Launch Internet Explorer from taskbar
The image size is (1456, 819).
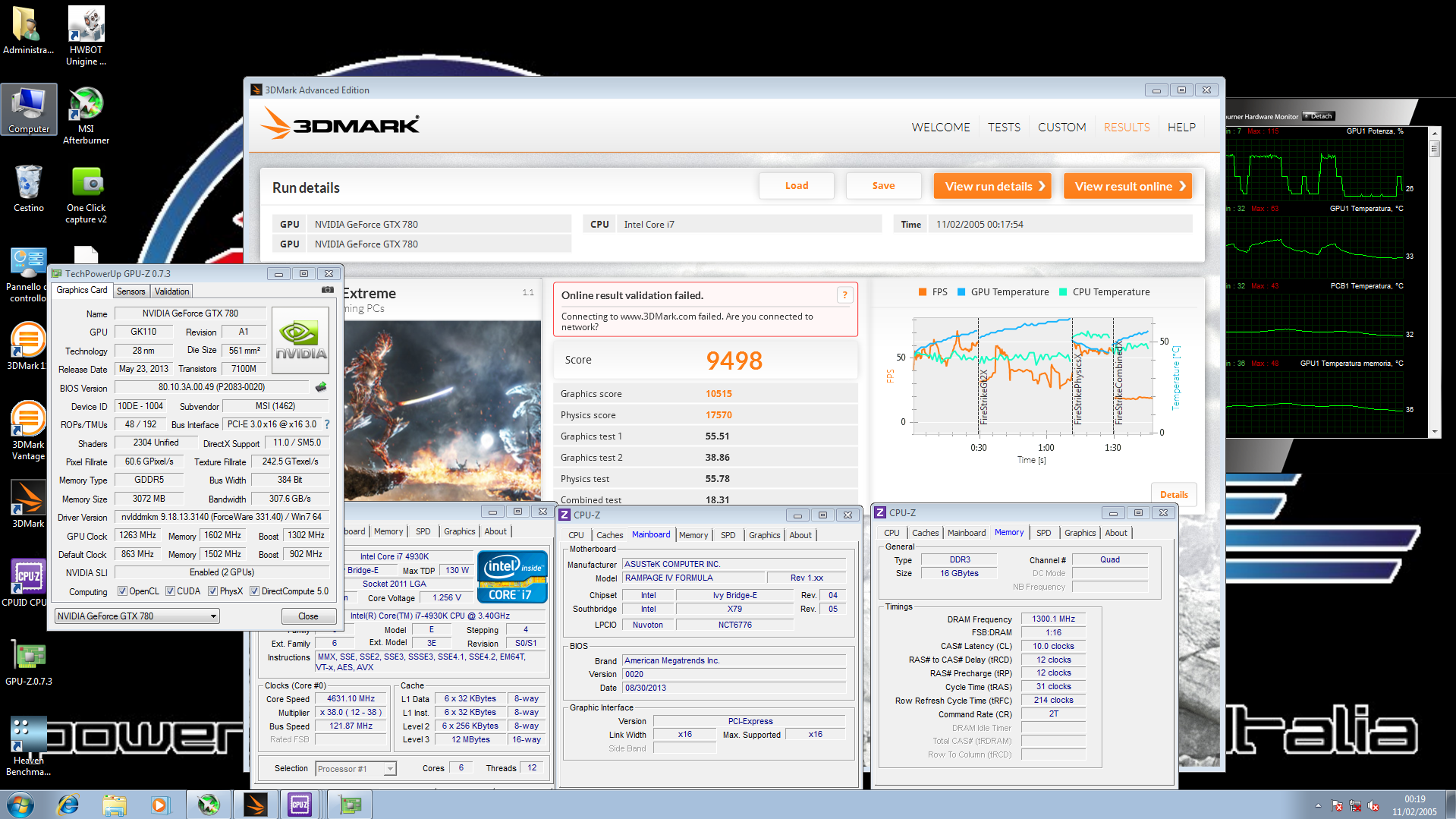(68, 805)
